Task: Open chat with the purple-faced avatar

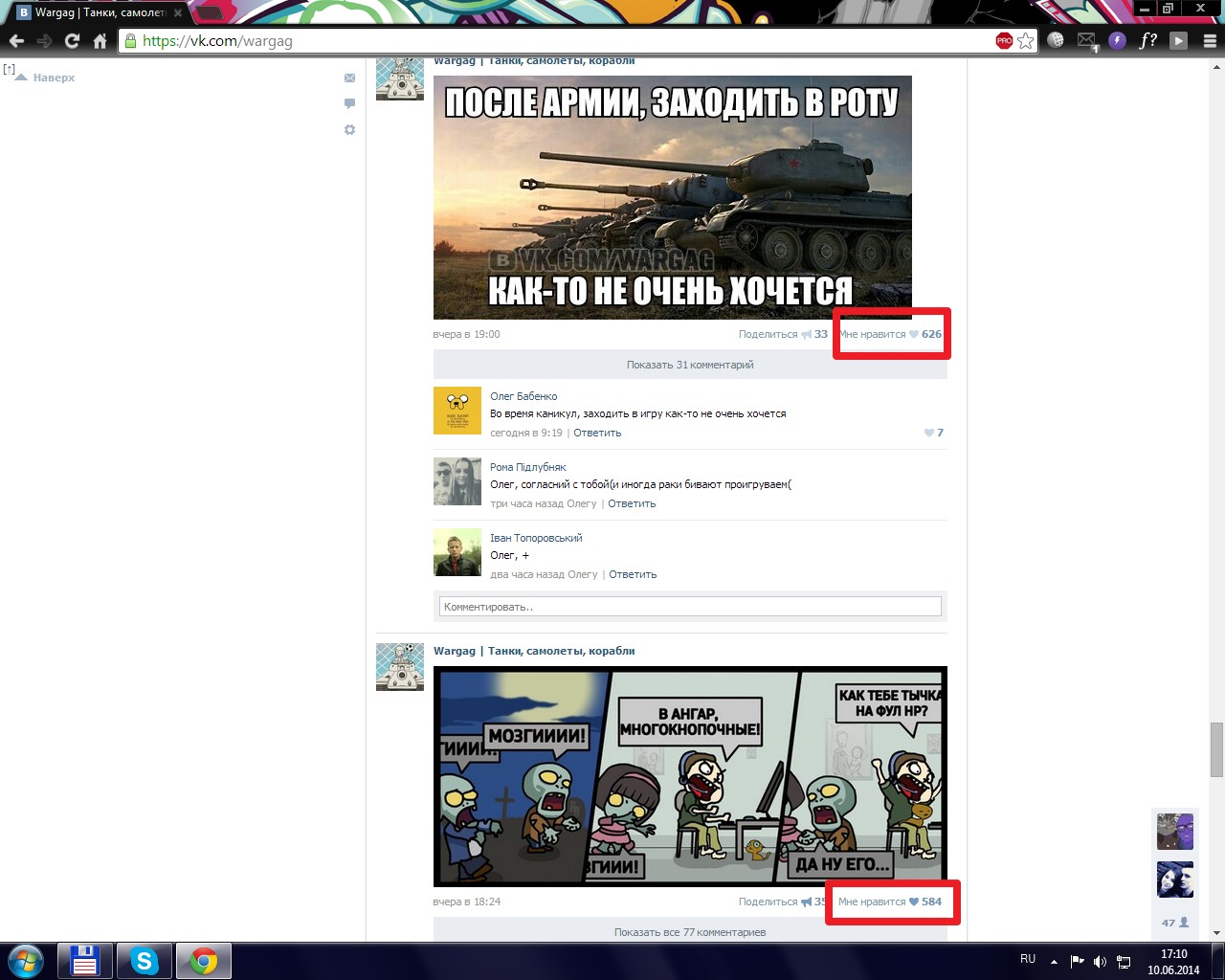Action: coord(1175,832)
